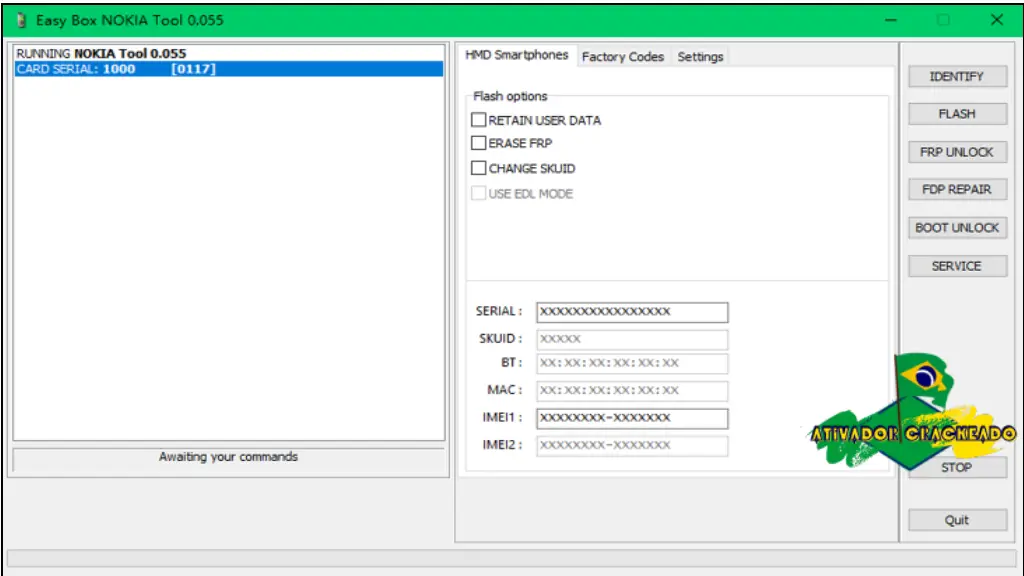Close the Easy Box NOKIA Tool window
Screen dimensions: 1024x576
click(x=997, y=20)
